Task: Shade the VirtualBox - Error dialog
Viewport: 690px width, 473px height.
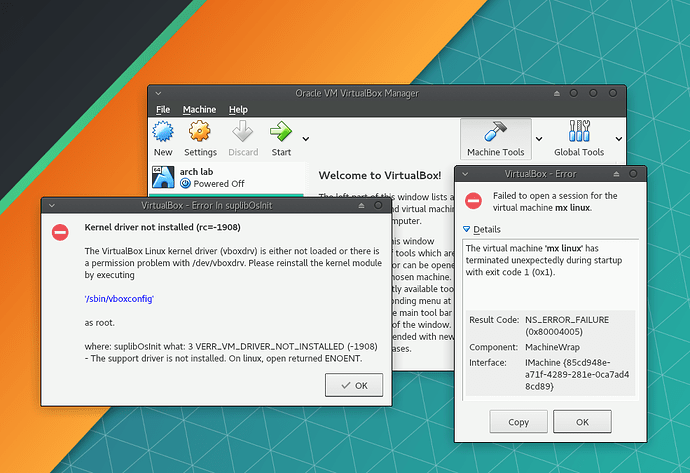Action: tap(616, 174)
